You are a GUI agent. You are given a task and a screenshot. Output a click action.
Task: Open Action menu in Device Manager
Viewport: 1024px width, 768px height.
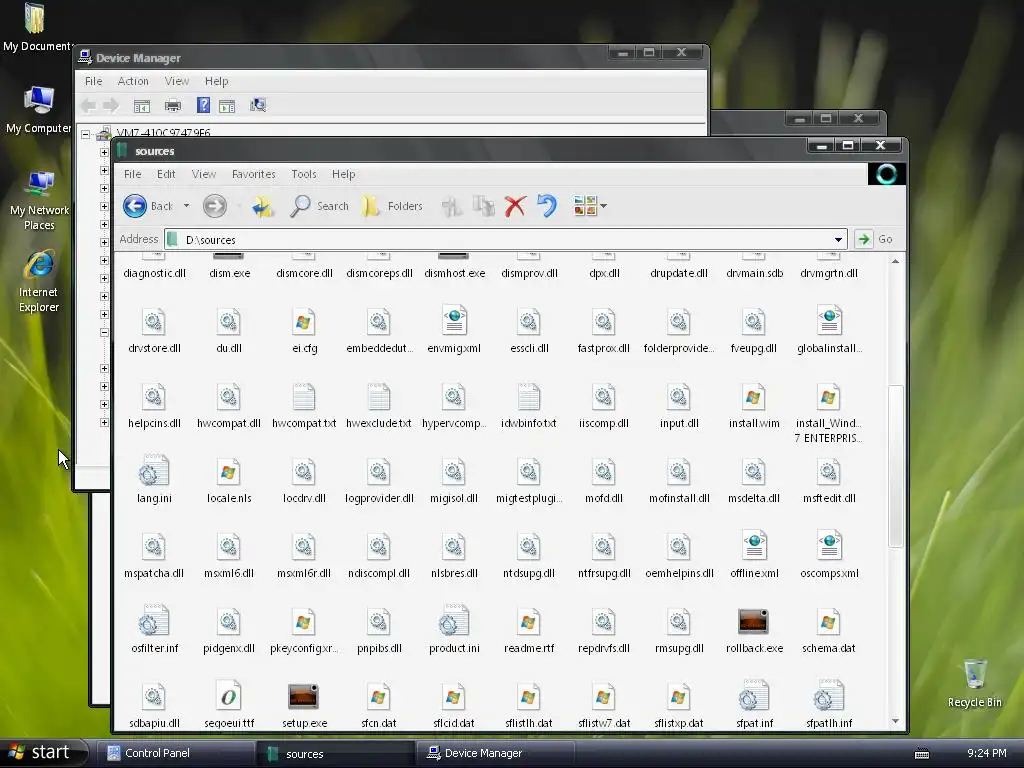click(x=133, y=81)
